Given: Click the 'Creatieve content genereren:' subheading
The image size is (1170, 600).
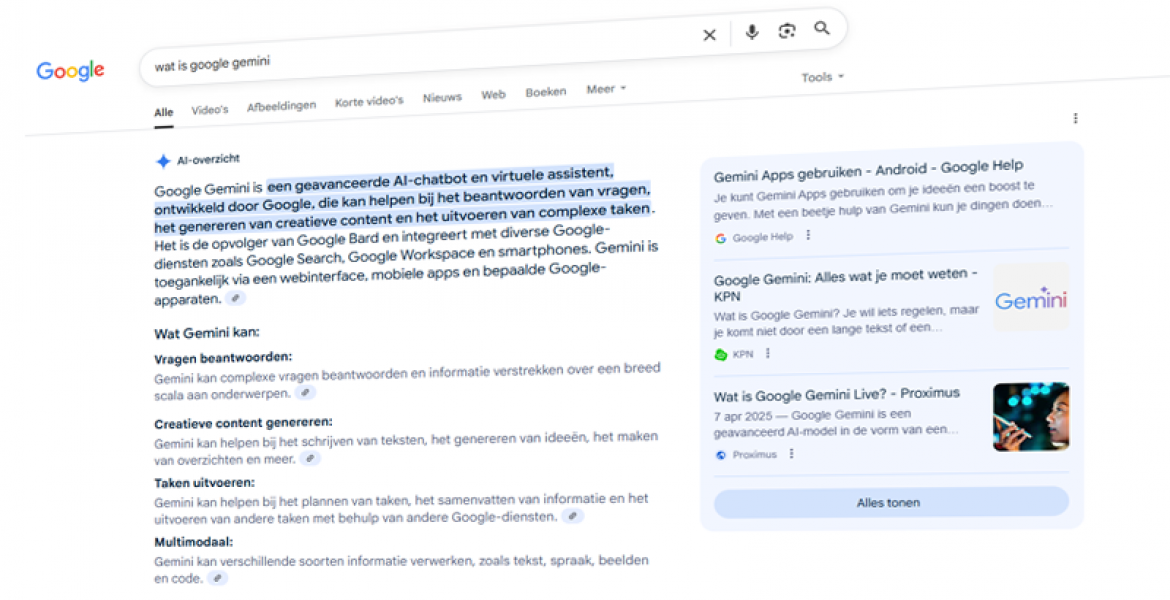Looking at the screenshot, I should [x=243, y=423].
